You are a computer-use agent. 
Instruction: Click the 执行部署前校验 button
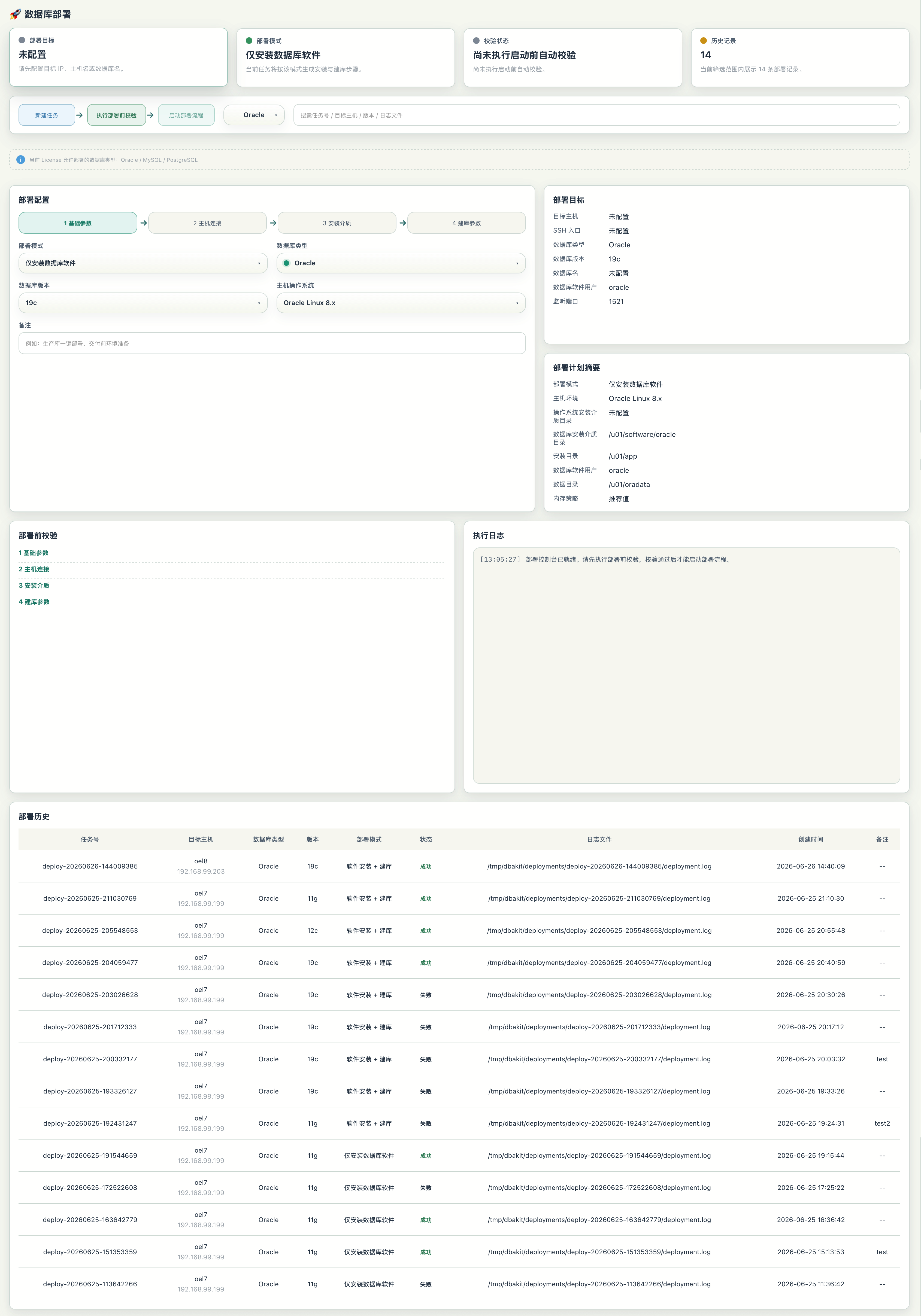116,115
